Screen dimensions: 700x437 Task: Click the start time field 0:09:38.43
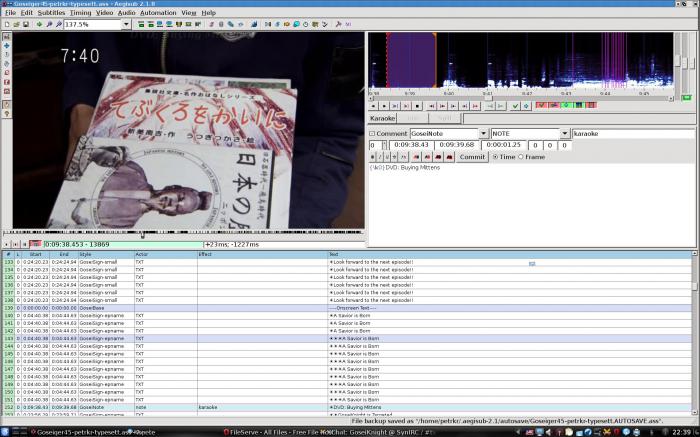tap(412, 145)
